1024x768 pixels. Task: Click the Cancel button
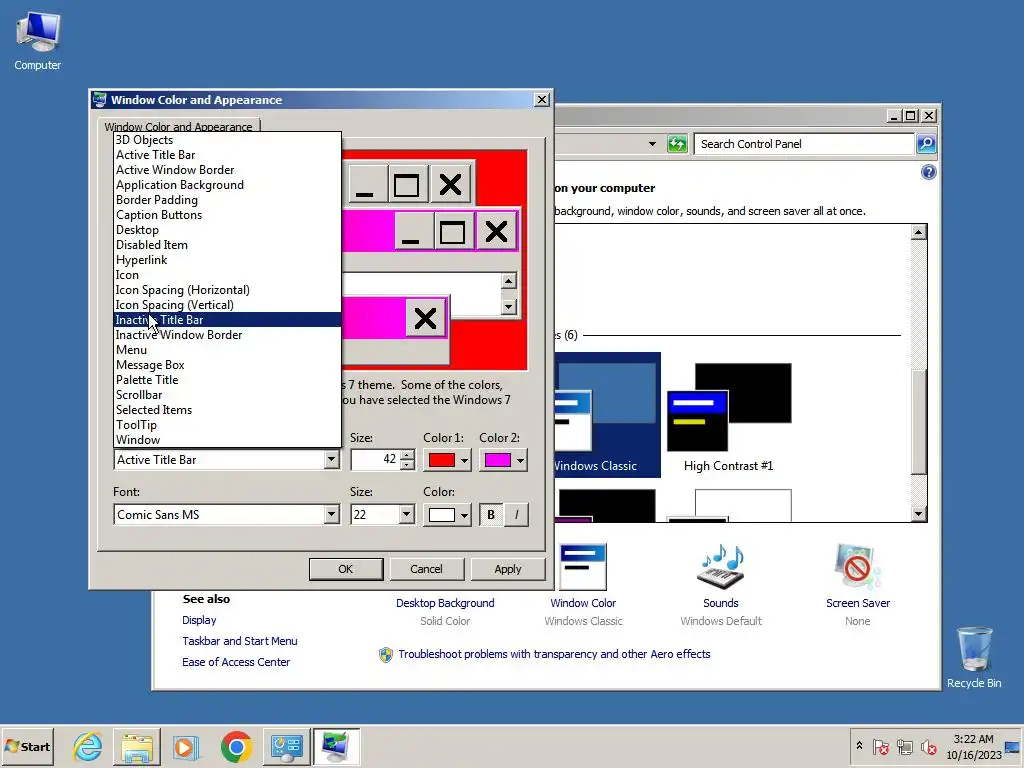pyautogui.click(x=426, y=569)
